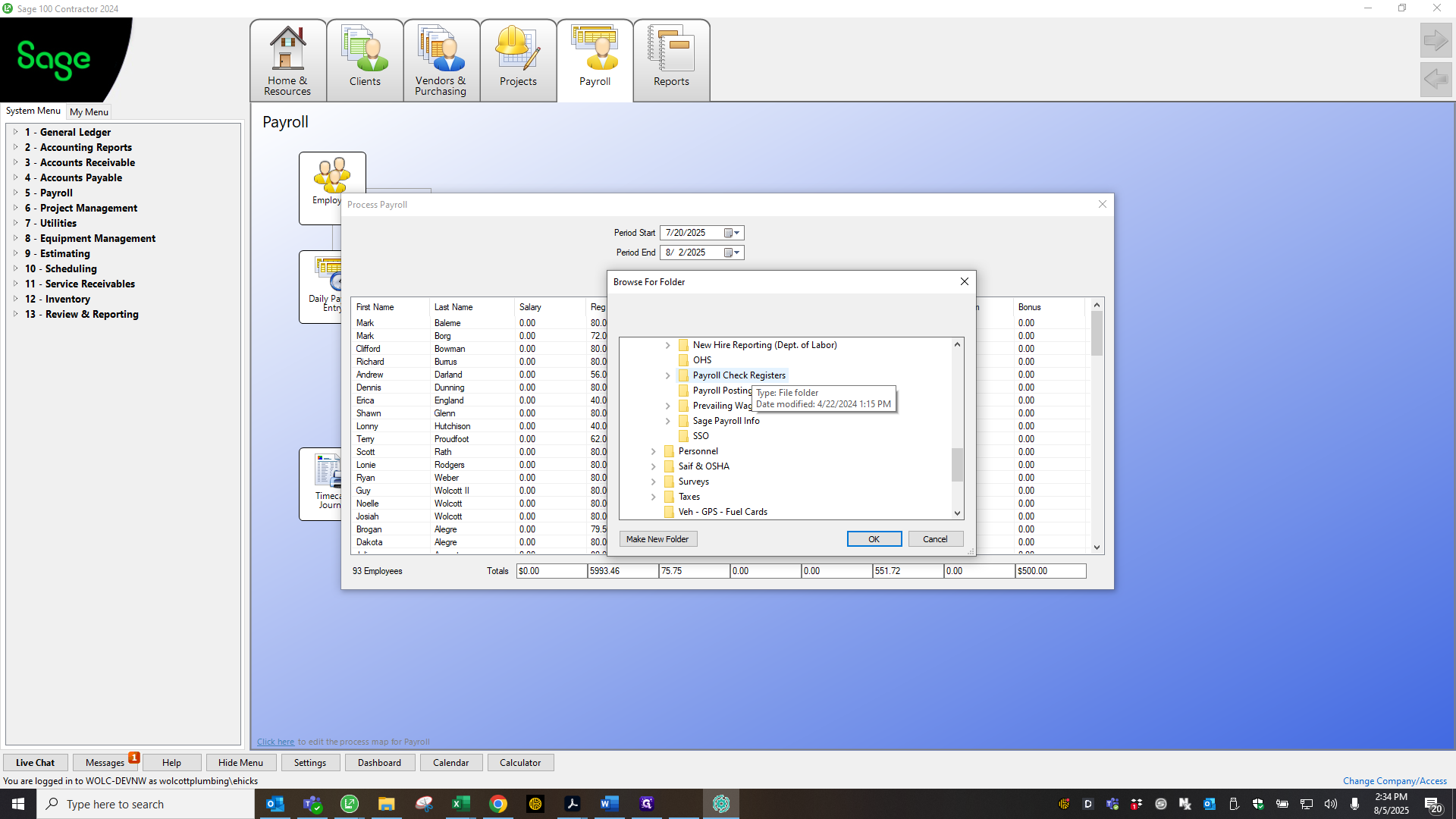This screenshot has height=819, width=1456.
Task: Expand the Personnel folder
Action: coord(653,451)
